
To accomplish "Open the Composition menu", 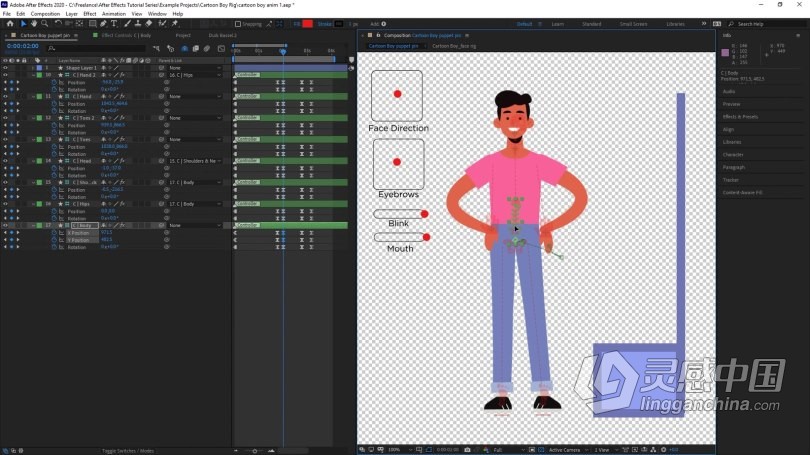I will (45, 14).
